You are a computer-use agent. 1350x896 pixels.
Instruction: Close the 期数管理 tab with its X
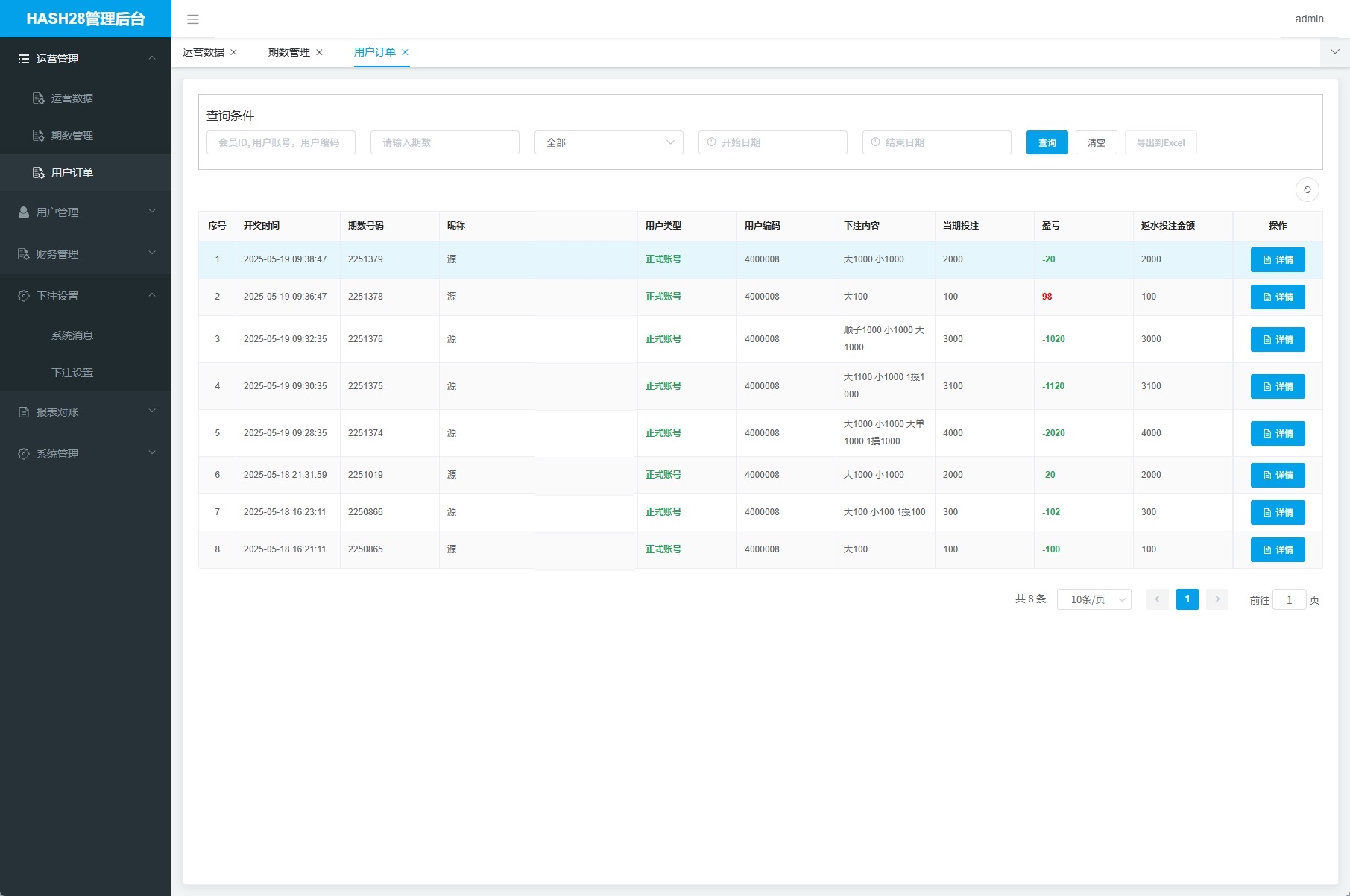point(319,52)
